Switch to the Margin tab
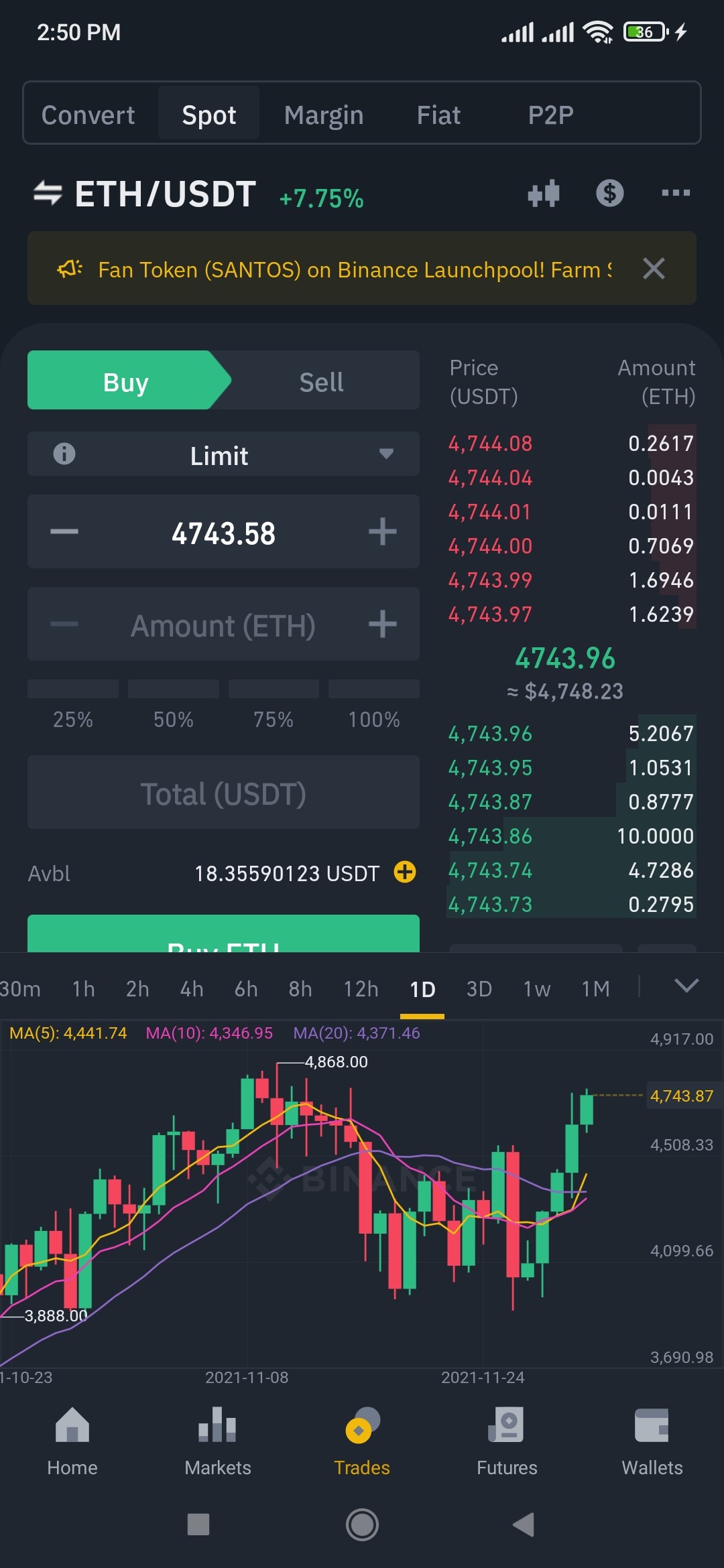Screen dimensions: 724x1568 324,115
